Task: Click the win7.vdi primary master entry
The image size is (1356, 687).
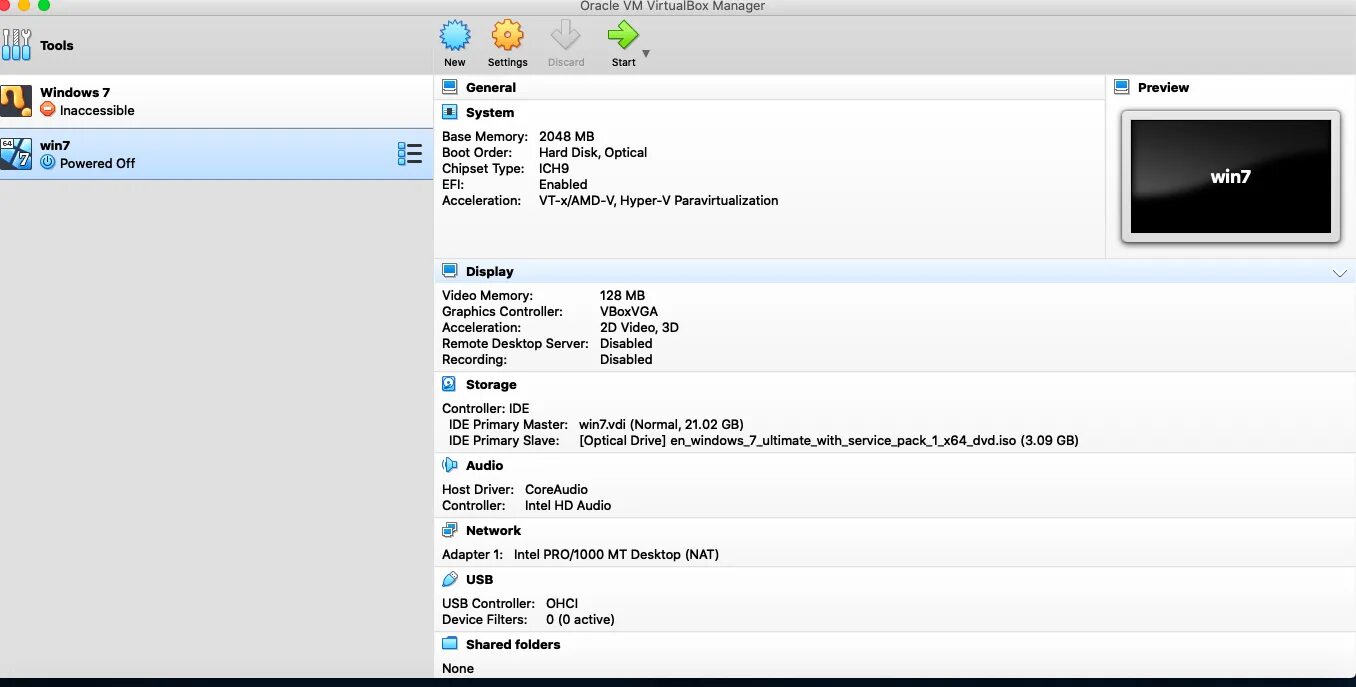Action: coord(661,424)
